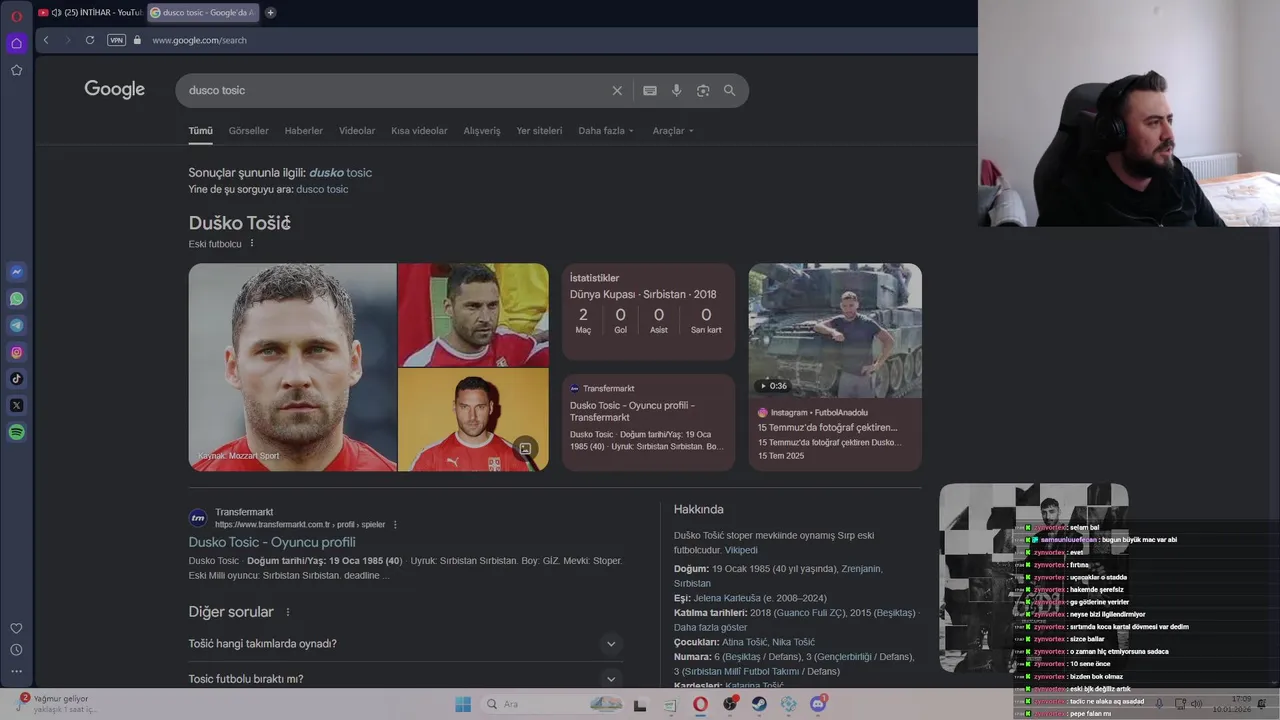Open Steam from the taskbar
Viewport: 1280px width, 720px height.
coord(760,704)
